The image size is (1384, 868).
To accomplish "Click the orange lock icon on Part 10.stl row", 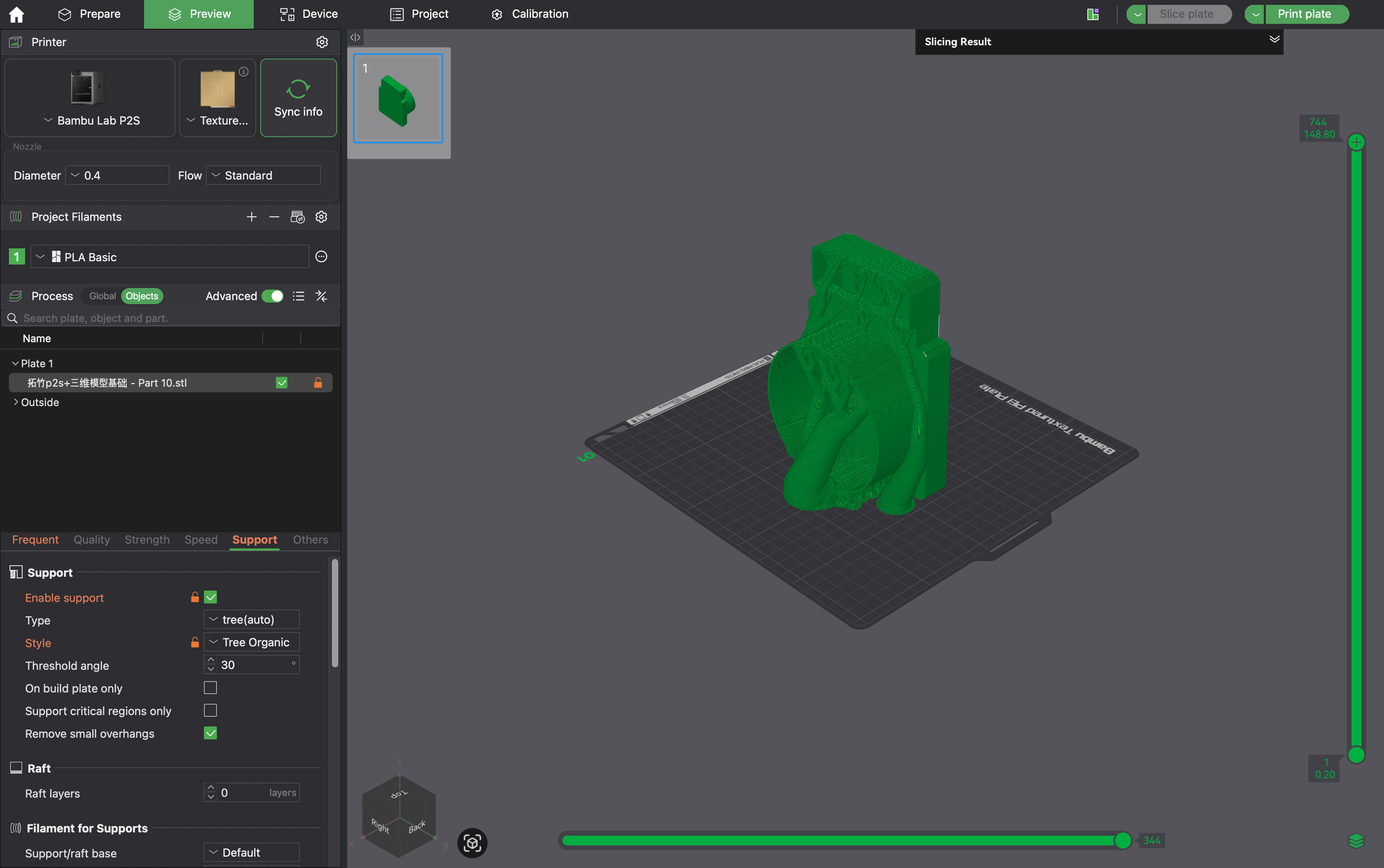I will pos(318,383).
